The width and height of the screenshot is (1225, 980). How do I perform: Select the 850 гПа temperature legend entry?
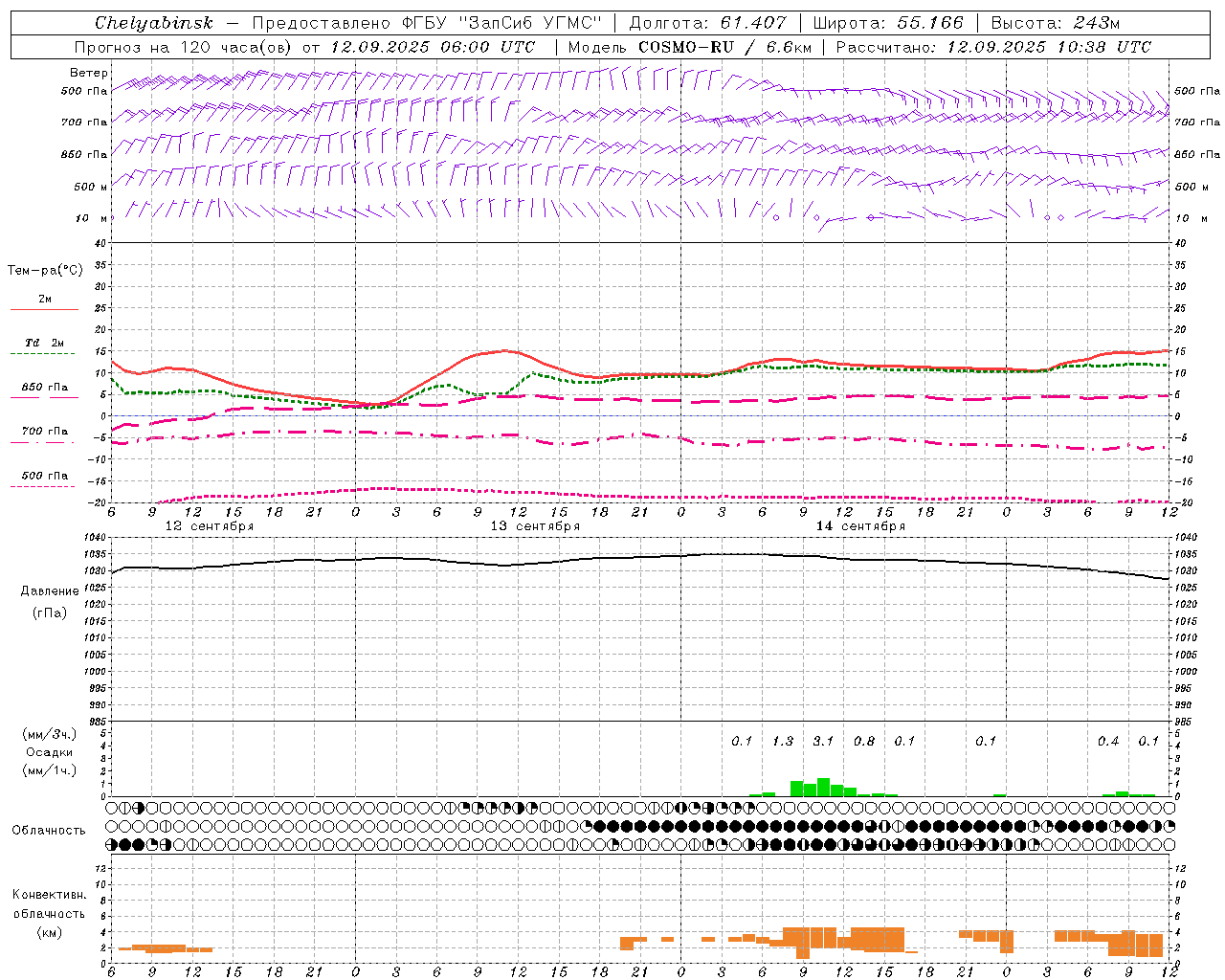pos(45,388)
